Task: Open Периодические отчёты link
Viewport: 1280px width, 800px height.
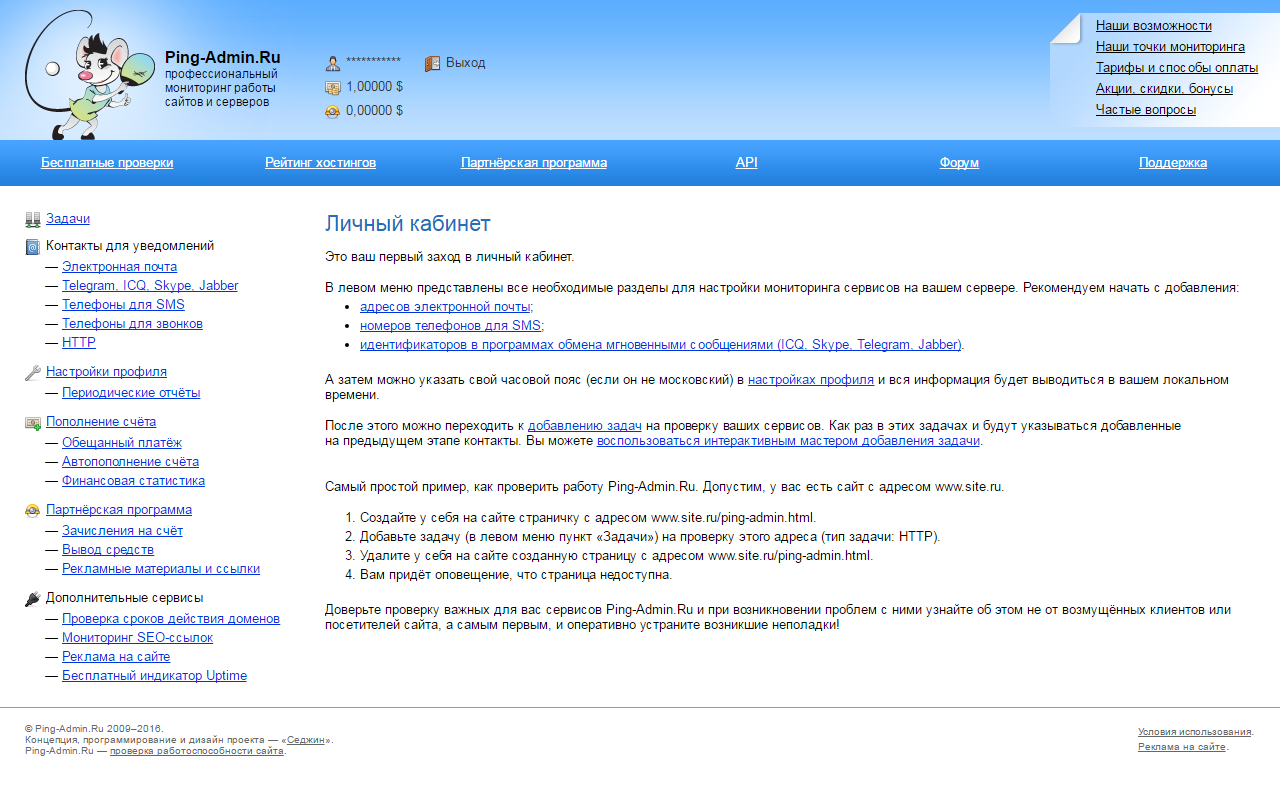Action: point(131,393)
